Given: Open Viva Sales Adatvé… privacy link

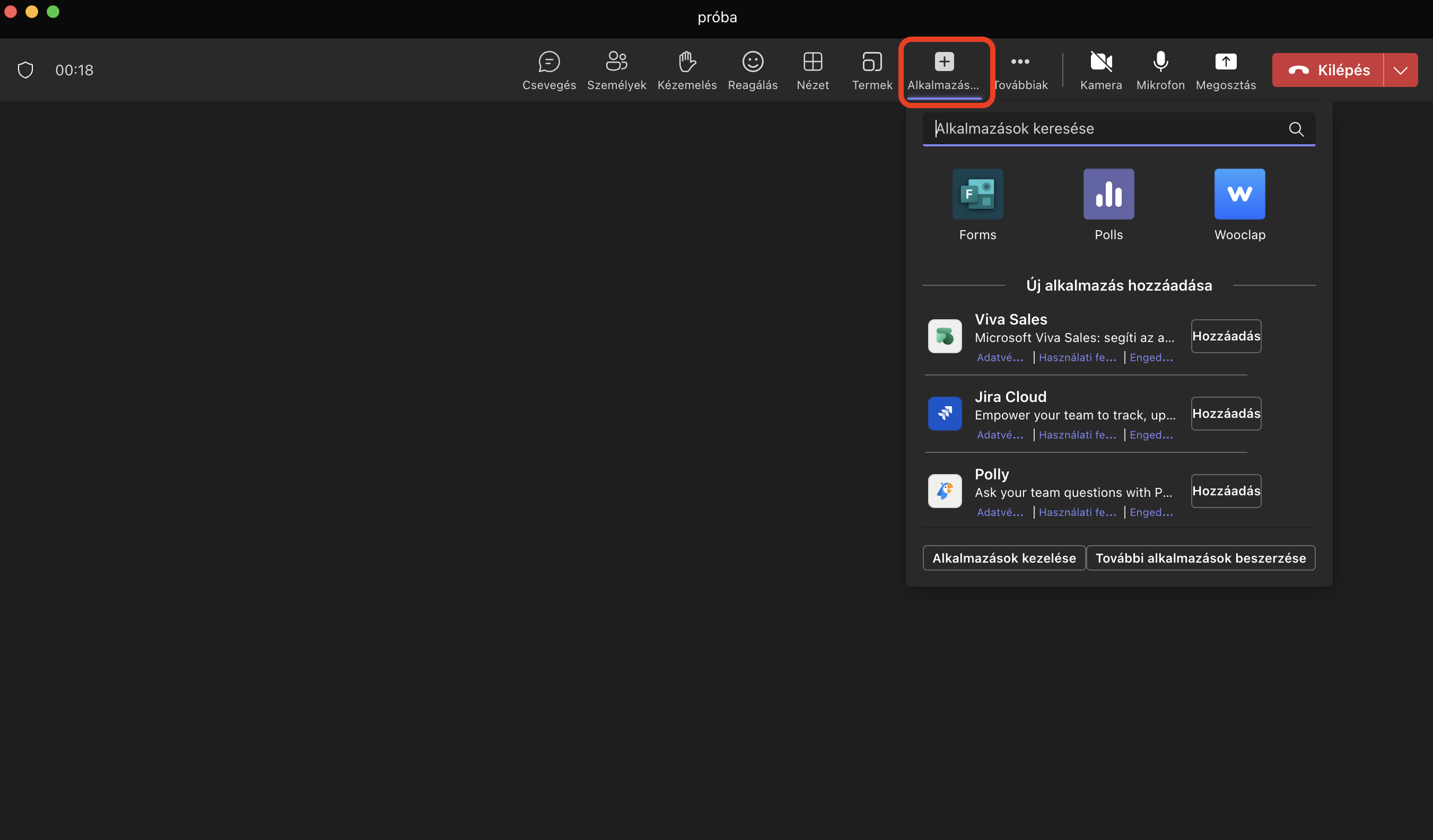Looking at the screenshot, I should (1000, 357).
